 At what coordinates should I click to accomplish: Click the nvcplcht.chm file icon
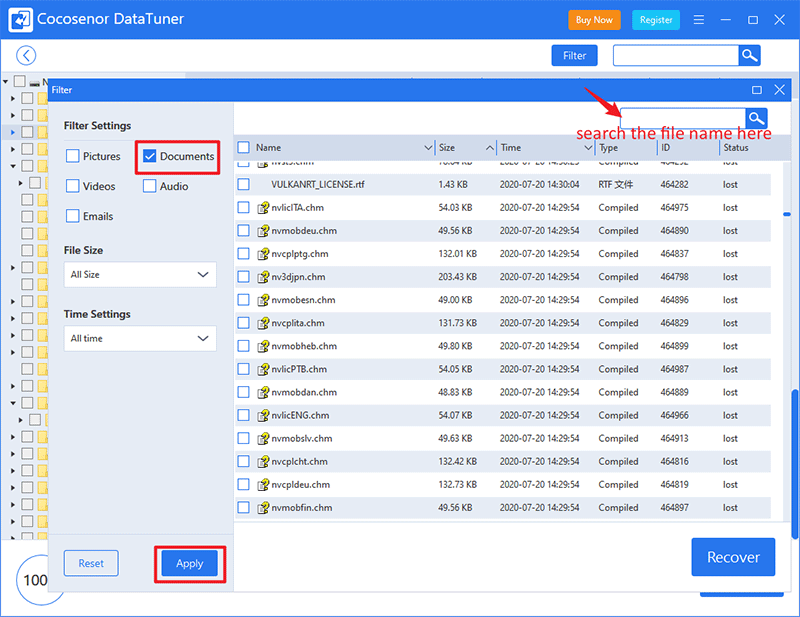[x=263, y=461]
